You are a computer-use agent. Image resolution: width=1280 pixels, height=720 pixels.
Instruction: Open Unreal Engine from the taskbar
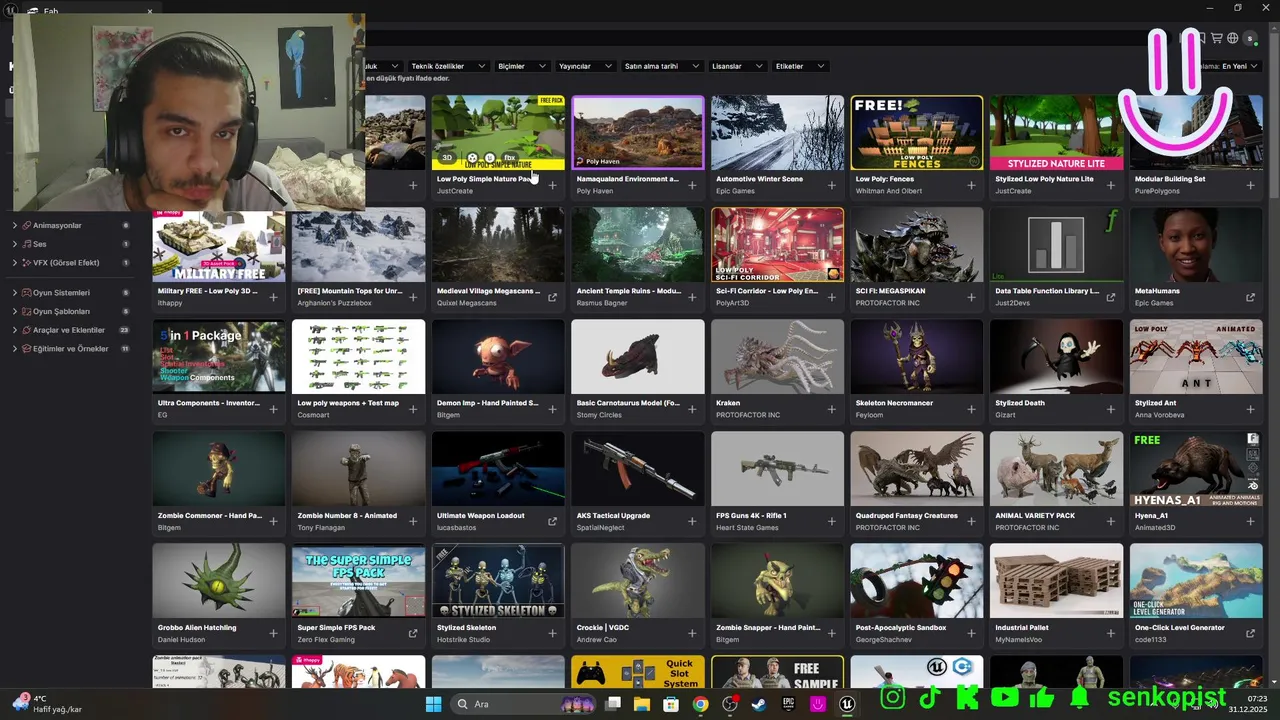tap(847, 704)
